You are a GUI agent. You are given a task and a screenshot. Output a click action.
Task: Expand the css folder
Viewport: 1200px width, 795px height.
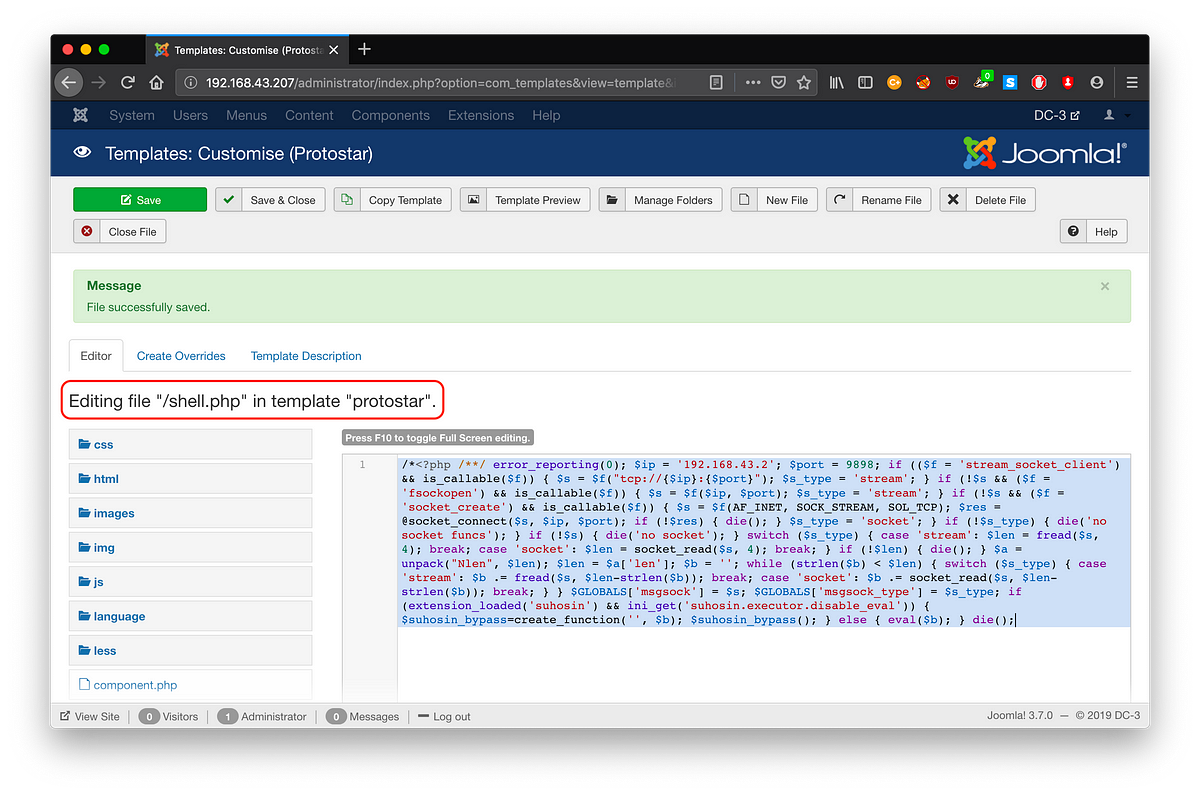(190, 445)
